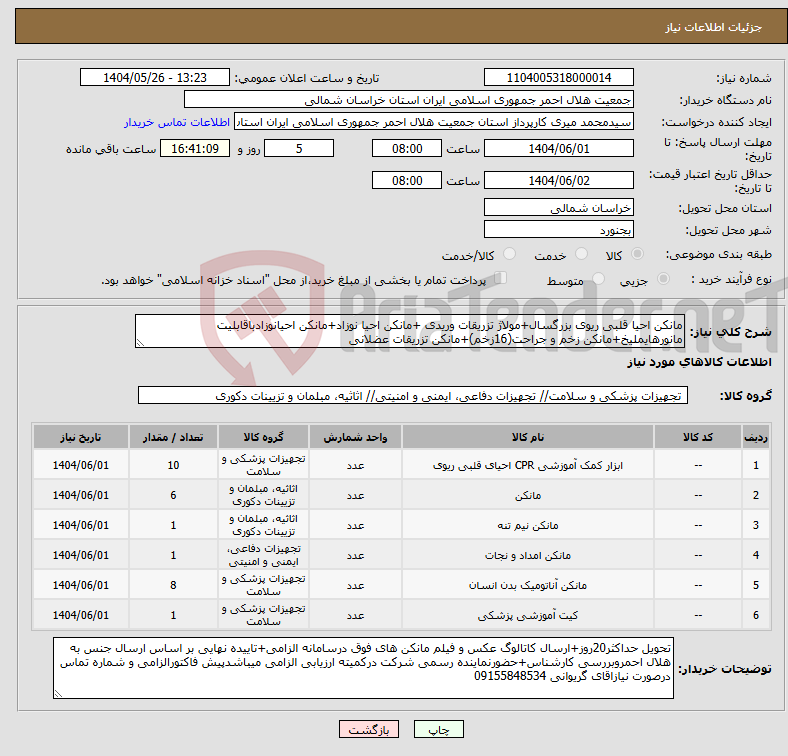Click the شرح کلی نیاز description textarea
Viewport: 788px width, 756px height.
coord(410,331)
